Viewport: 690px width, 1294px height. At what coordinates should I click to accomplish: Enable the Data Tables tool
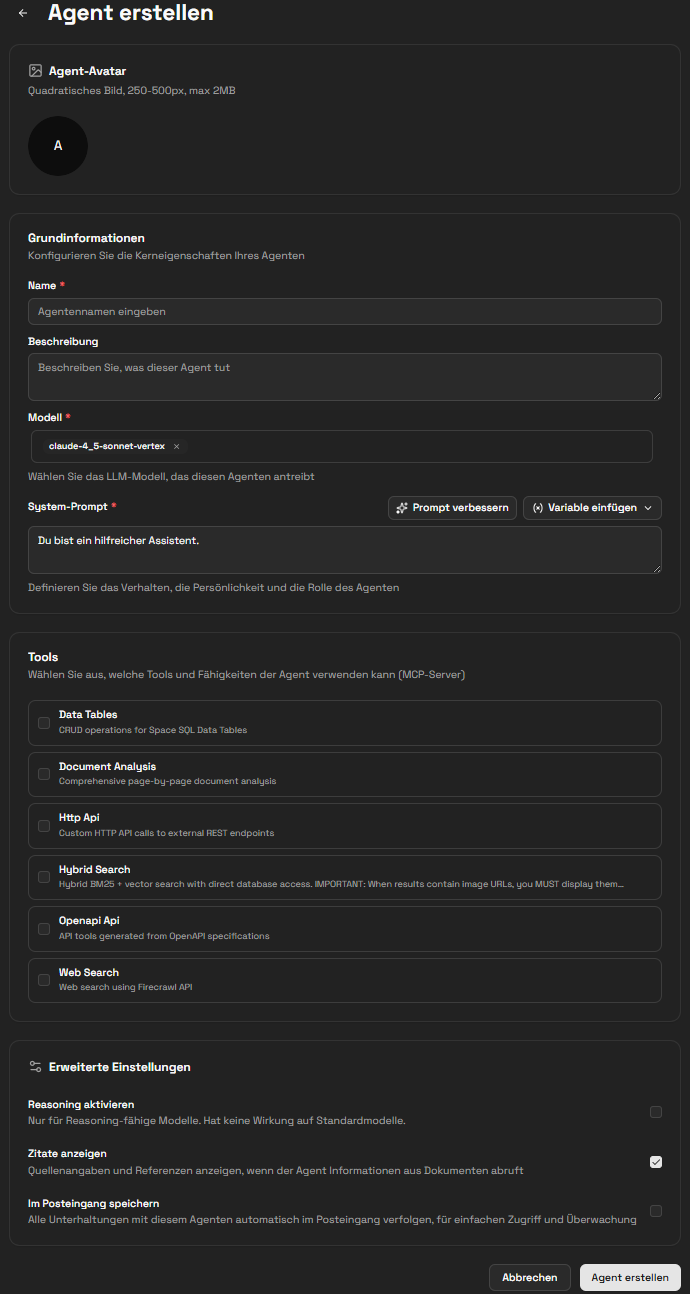[43, 721]
